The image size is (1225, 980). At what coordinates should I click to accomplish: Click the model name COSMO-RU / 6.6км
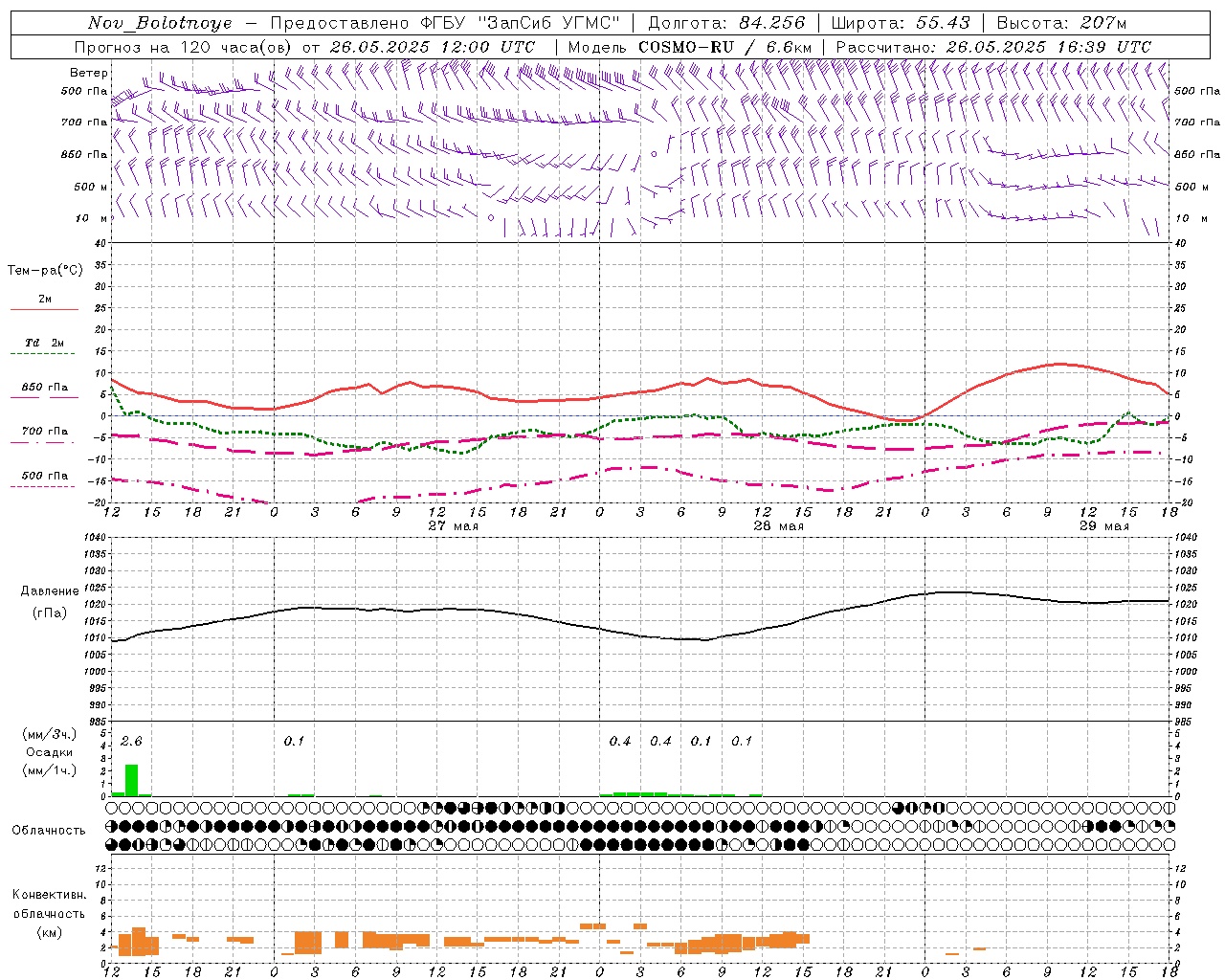(x=725, y=47)
